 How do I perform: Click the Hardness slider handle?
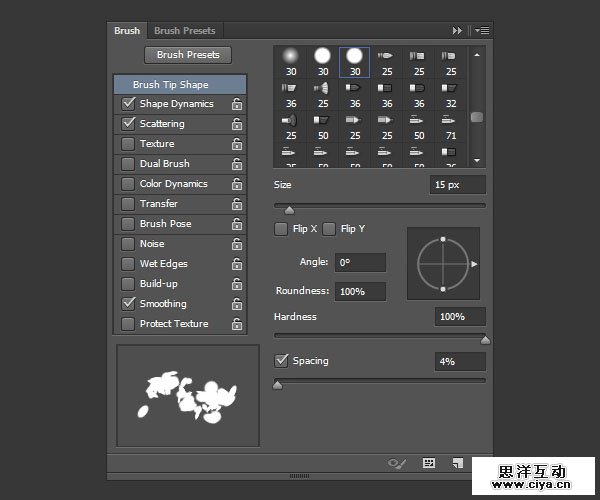(485, 340)
